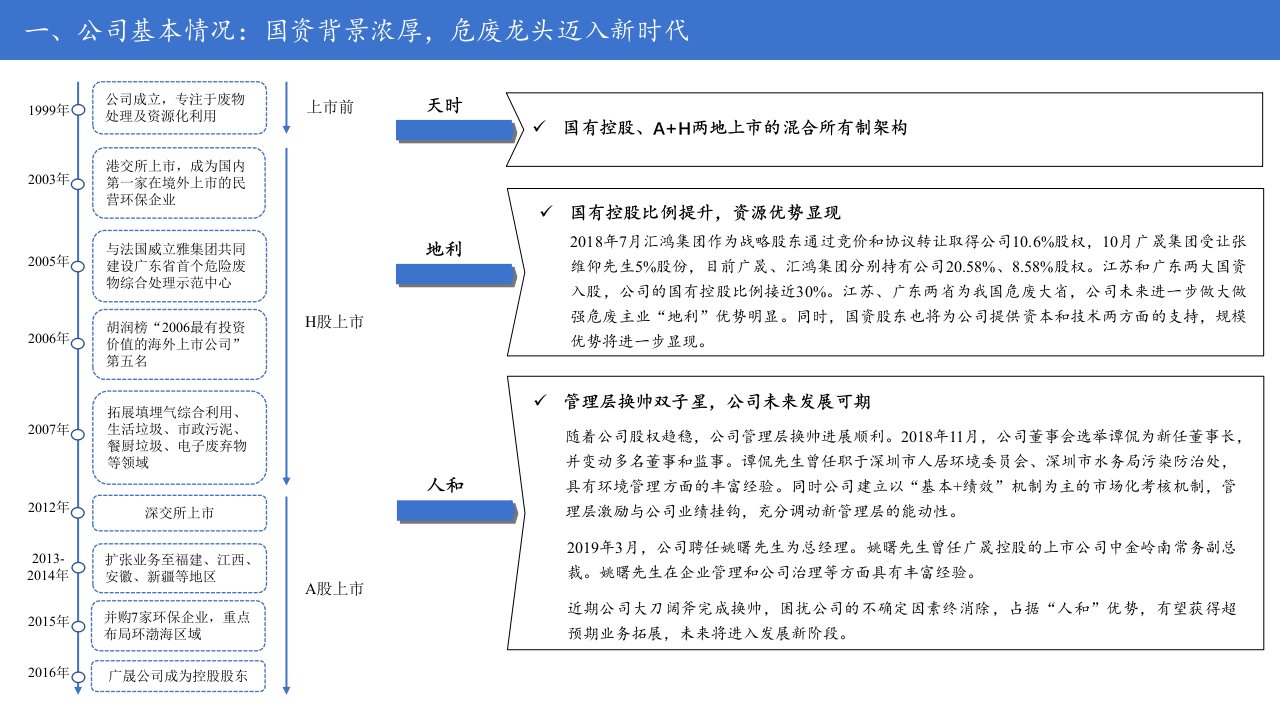Select the 2012年 timeline year label
The image size is (1280, 720).
pos(48,508)
